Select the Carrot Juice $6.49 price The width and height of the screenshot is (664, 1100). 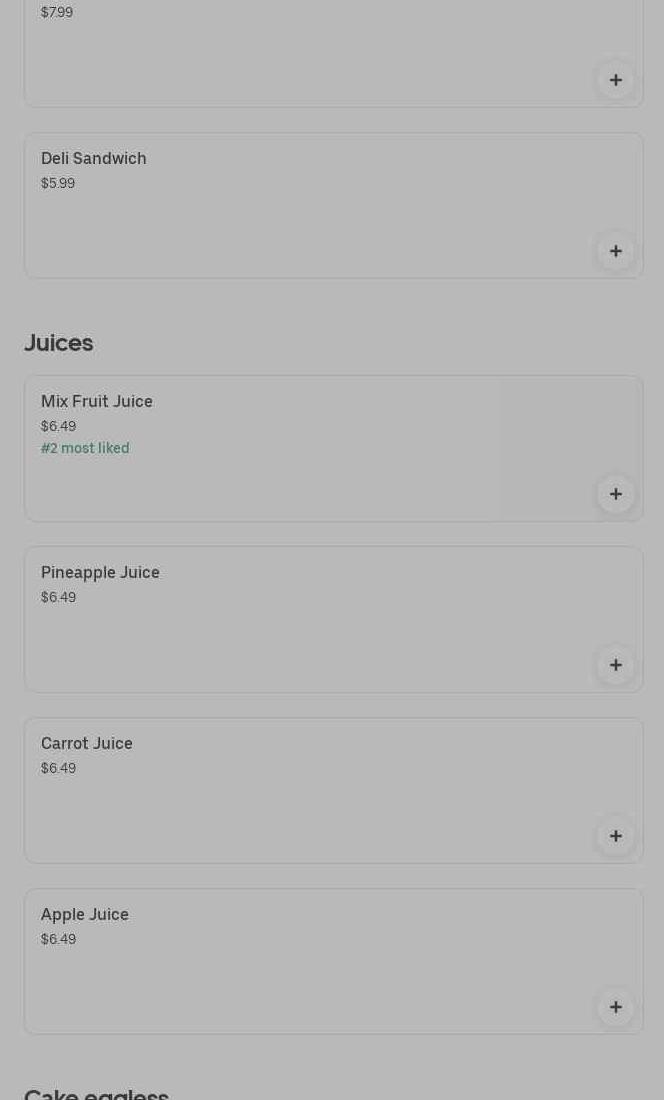[x=58, y=768]
